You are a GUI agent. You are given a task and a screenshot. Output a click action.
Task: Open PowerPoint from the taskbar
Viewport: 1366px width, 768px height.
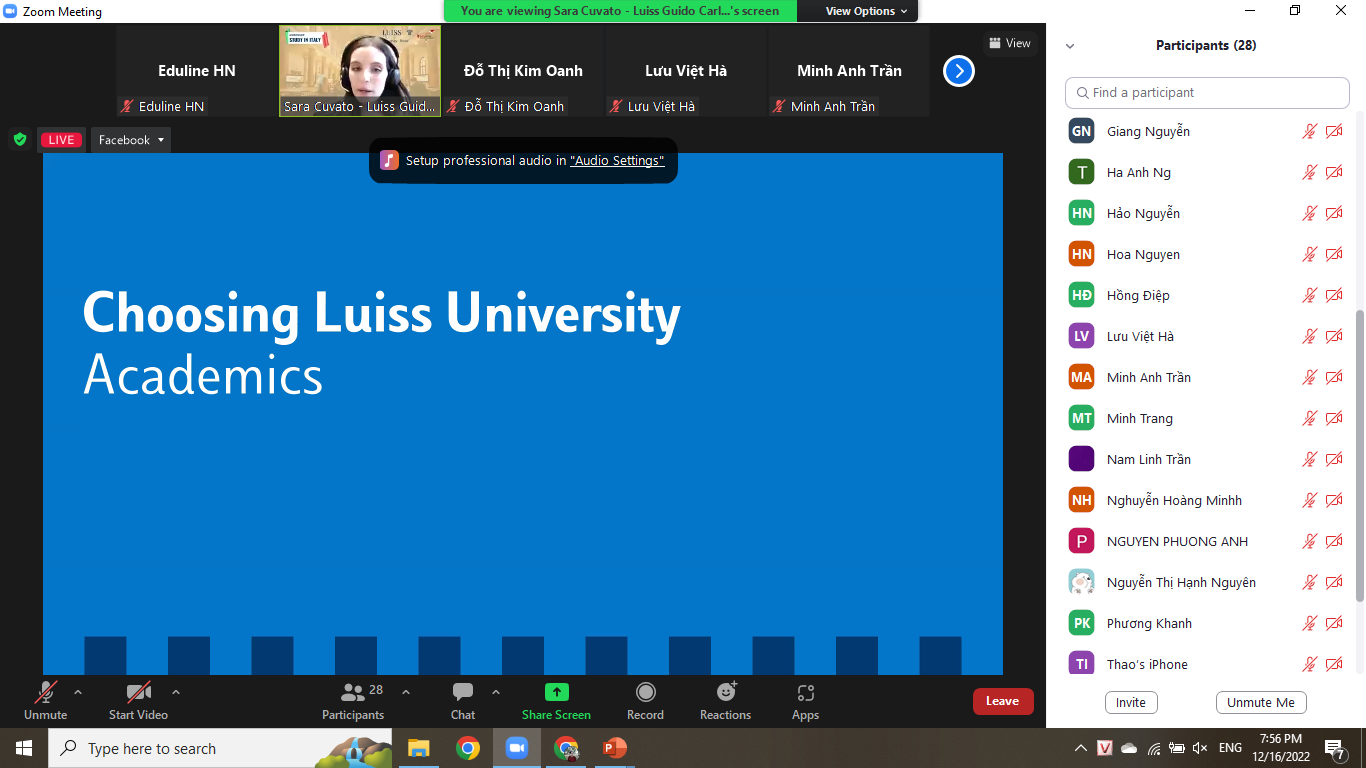614,748
